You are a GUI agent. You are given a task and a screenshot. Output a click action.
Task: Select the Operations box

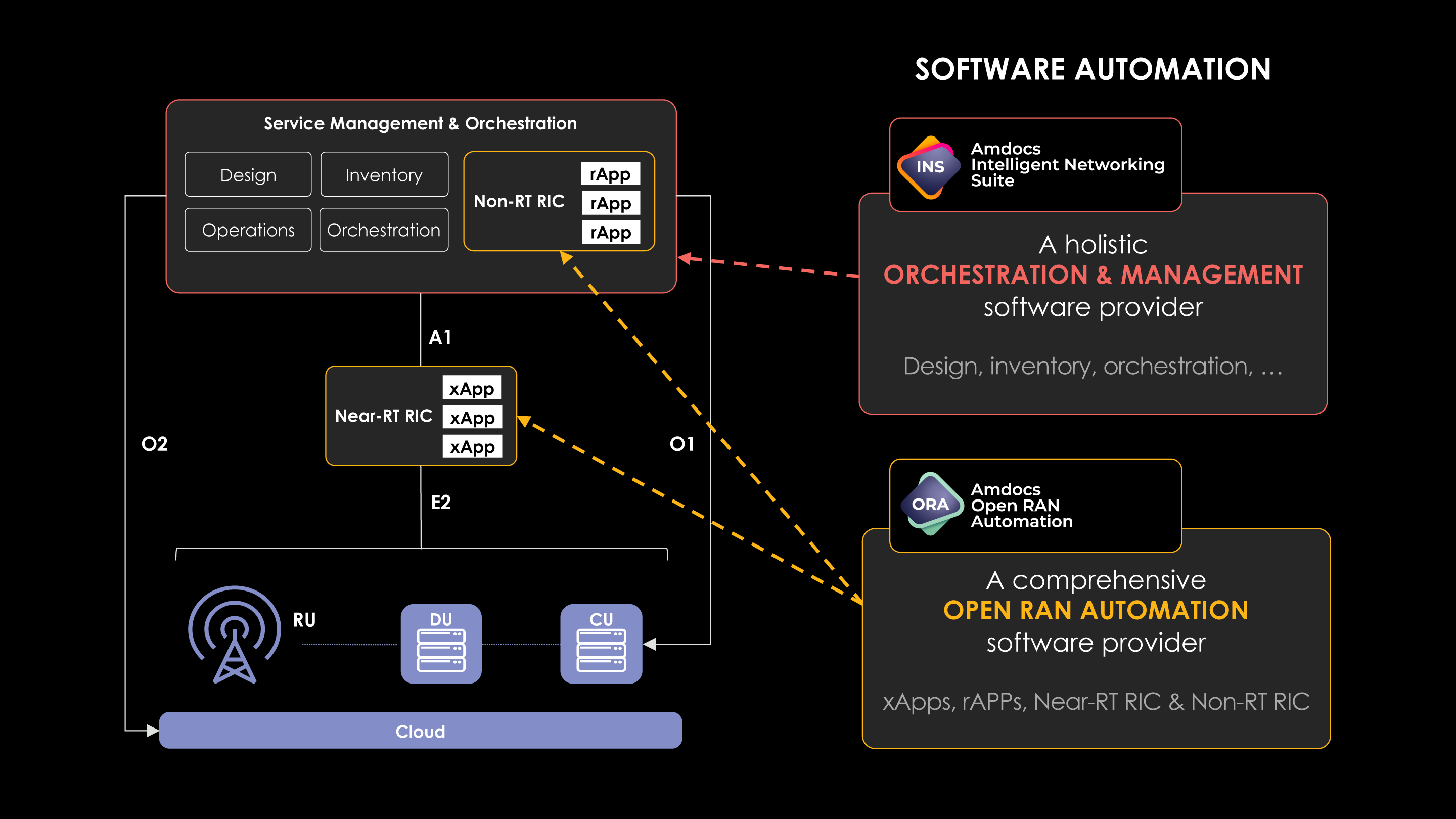[x=248, y=230]
